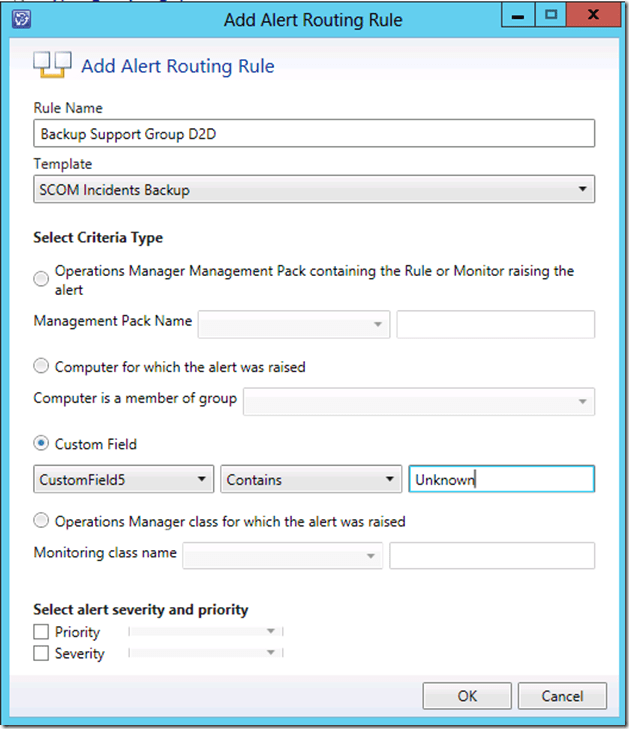Focus the custom field value box containing Unknown
Screen dimensions: 629x729
[501, 480]
